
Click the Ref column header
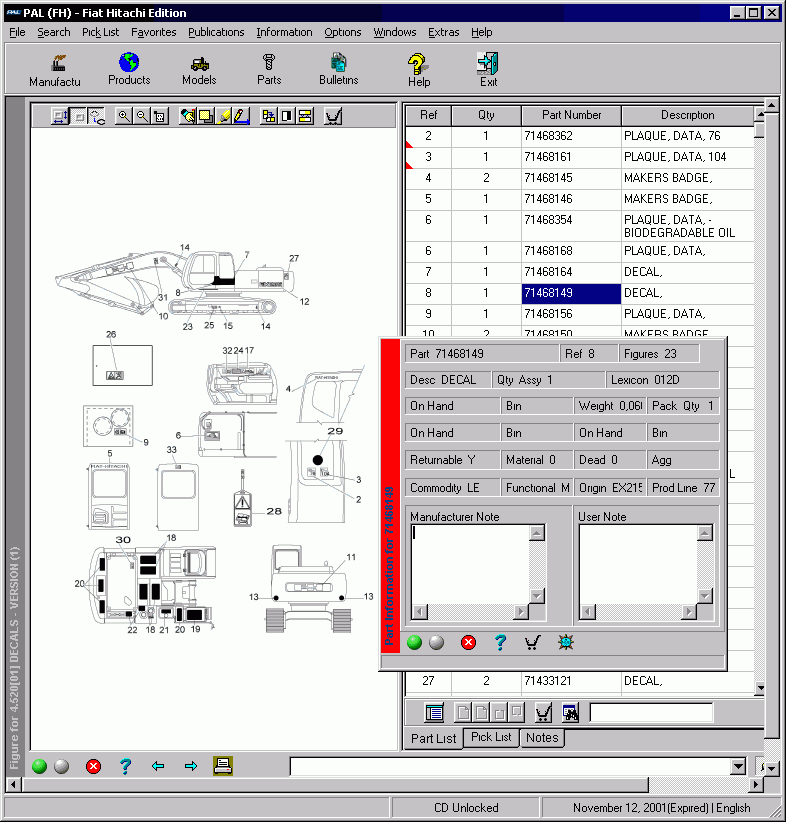click(x=428, y=115)
